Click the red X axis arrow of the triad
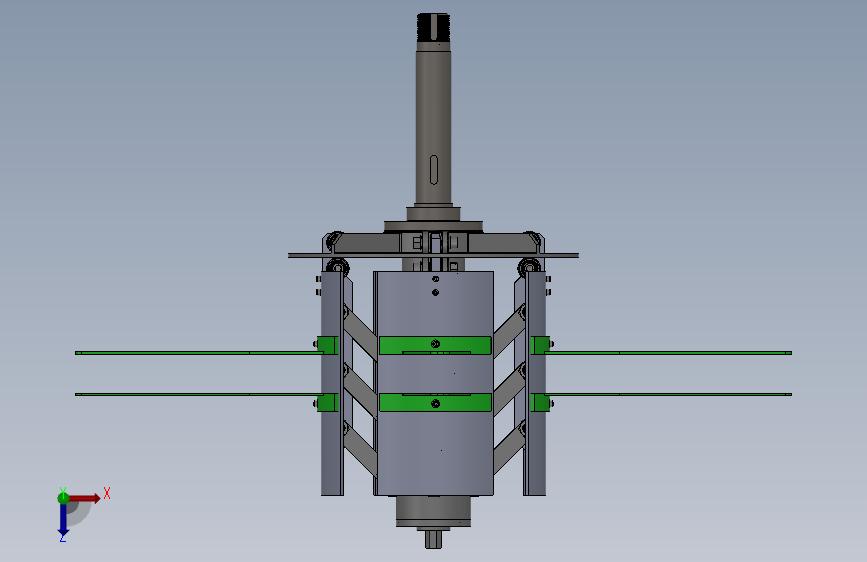The image size is (867, 562). (x=85, y=498)
